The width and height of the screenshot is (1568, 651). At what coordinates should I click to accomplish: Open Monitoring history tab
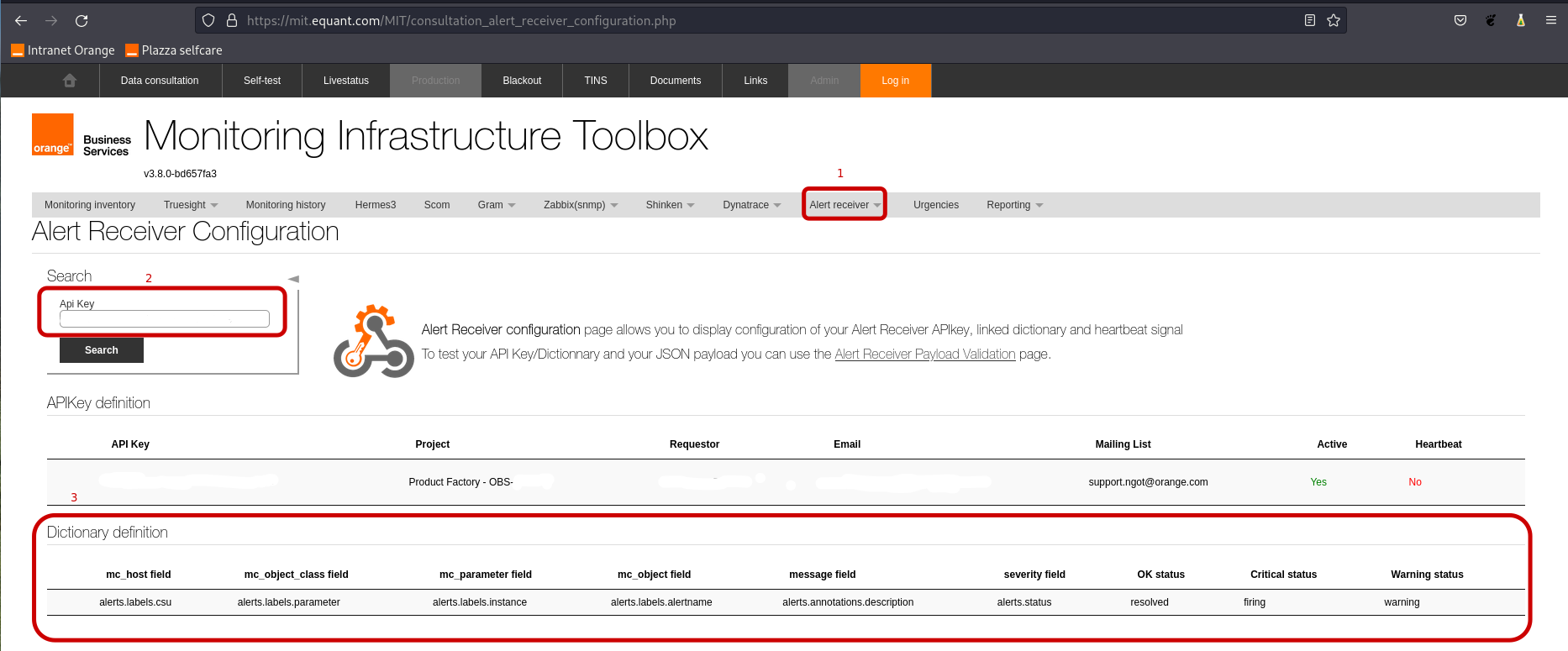(x=286, y=205)
